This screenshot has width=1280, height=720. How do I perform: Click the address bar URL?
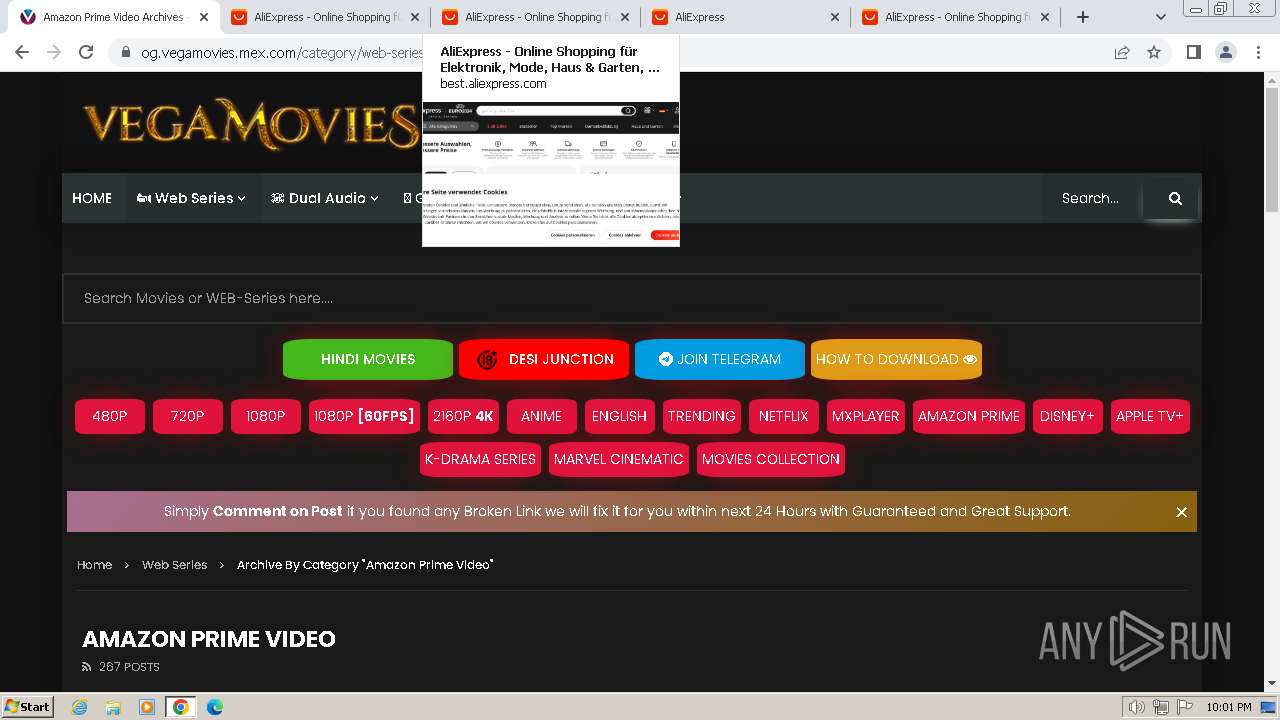[x=282, y=53]
